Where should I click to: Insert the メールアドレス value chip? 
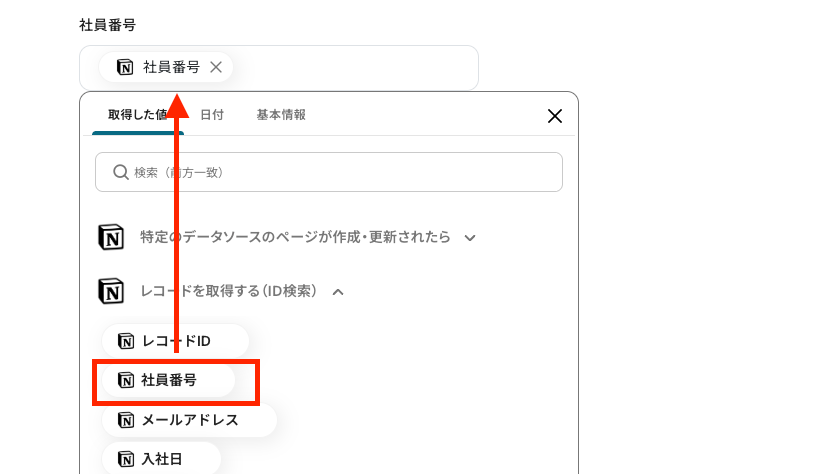tap(189, 420)
